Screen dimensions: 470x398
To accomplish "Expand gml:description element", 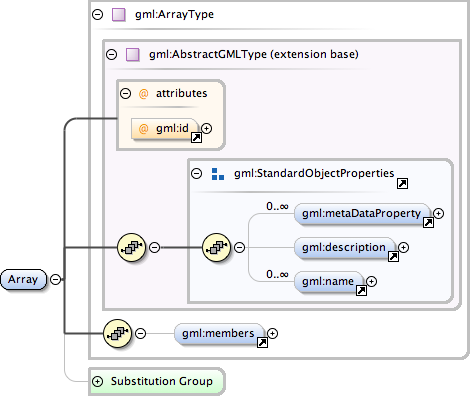I will (404, 247).
